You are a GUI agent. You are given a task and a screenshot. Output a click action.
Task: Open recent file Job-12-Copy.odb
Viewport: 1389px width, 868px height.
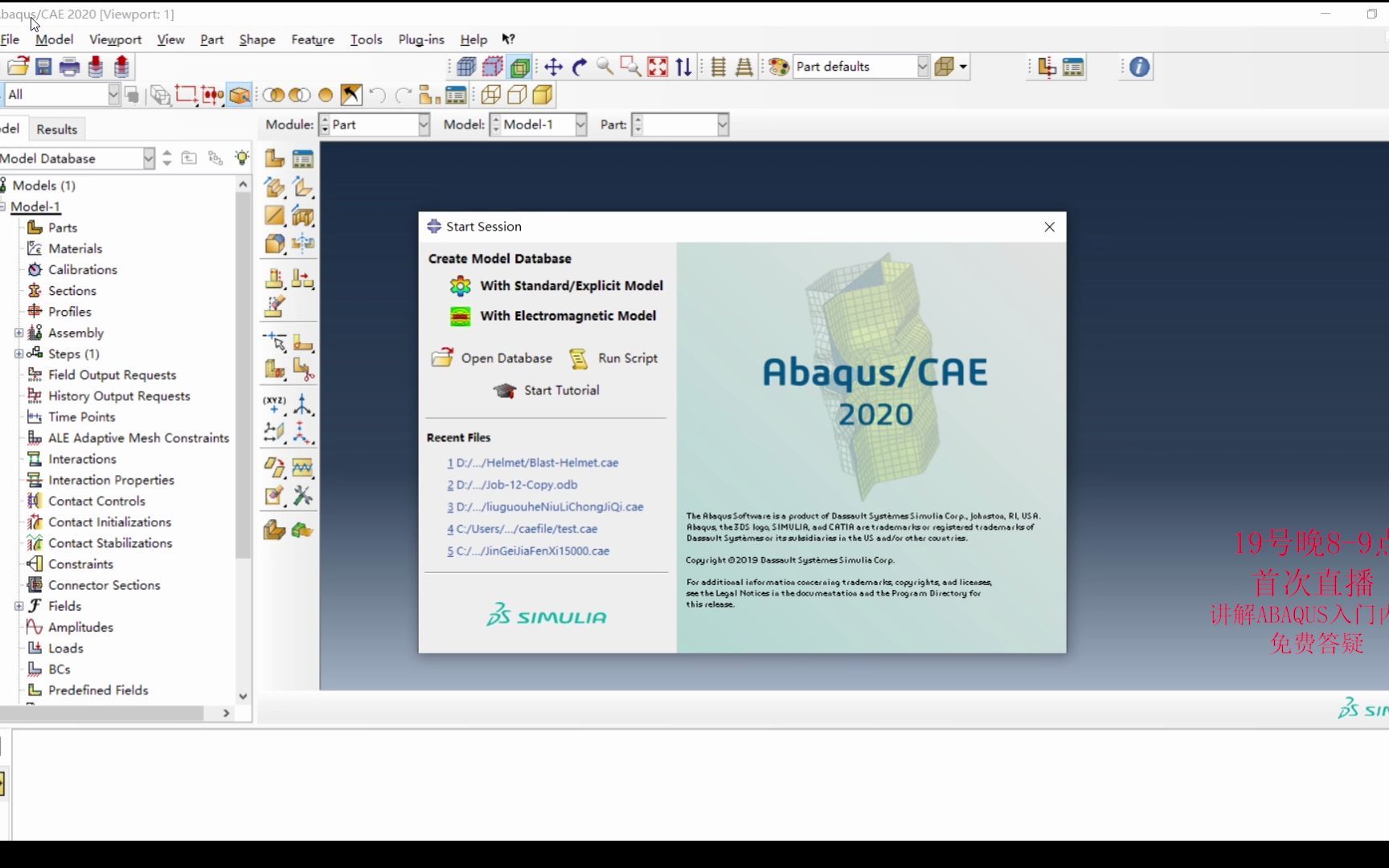tap(512, 485)
